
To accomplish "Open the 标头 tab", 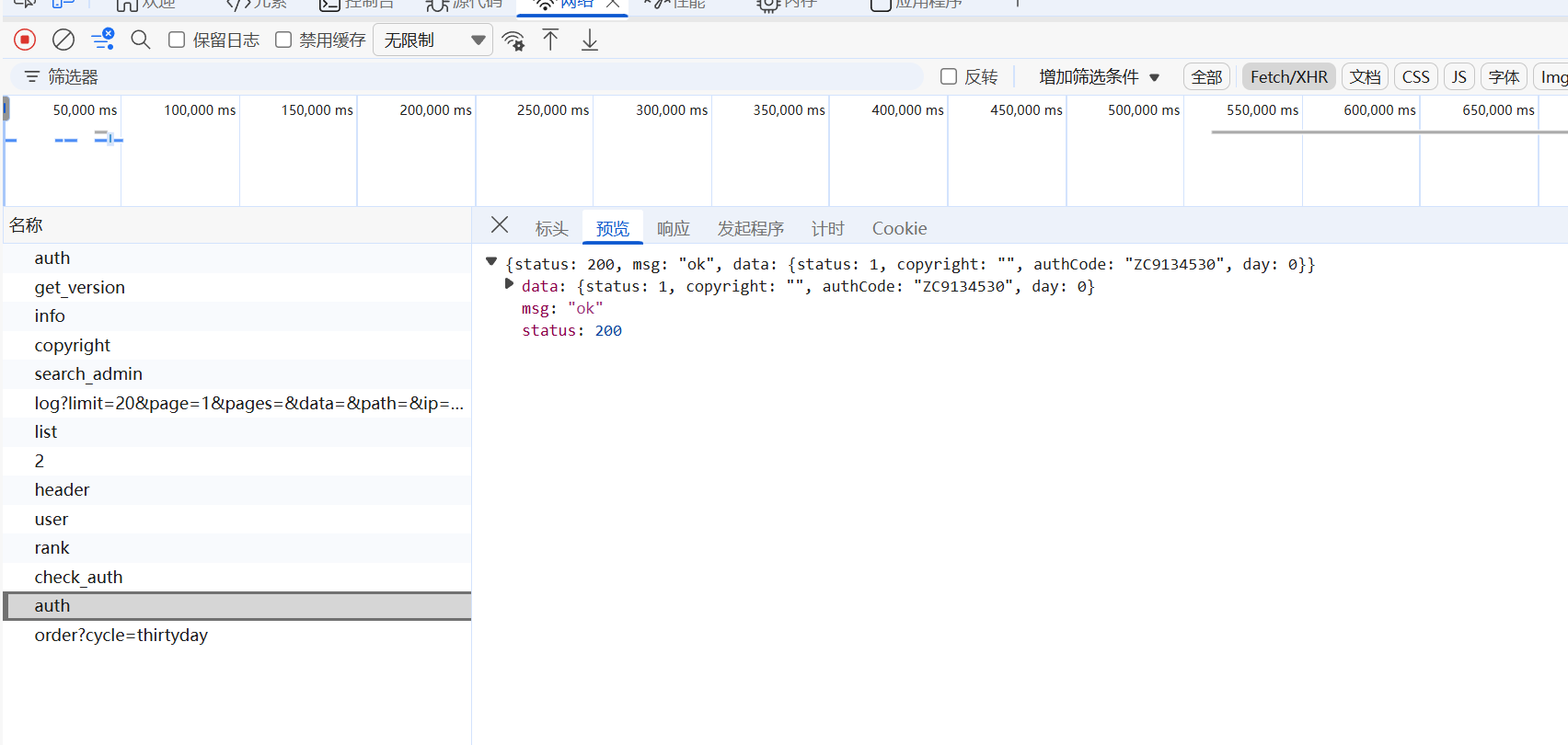I will click(551, 228).
